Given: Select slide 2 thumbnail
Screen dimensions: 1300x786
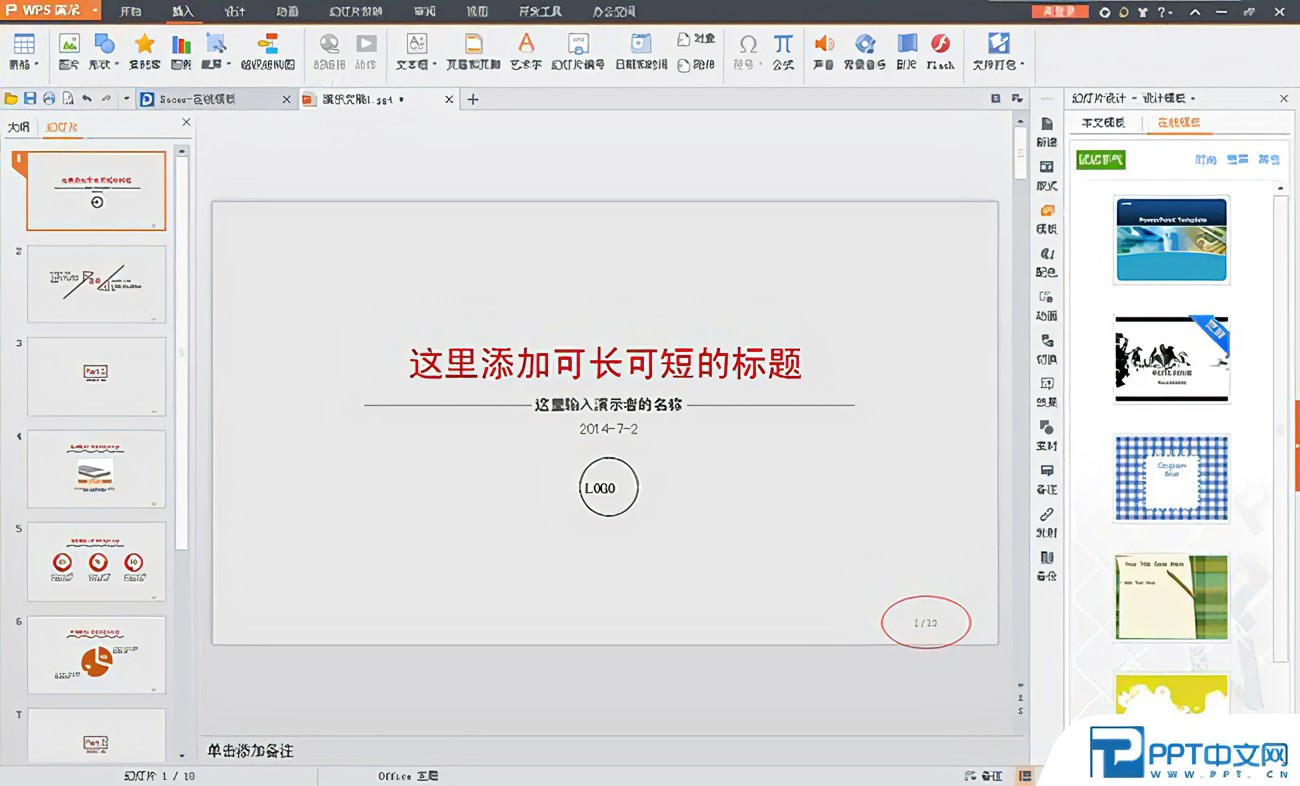Looking at the screenshot, I should 96,284.
